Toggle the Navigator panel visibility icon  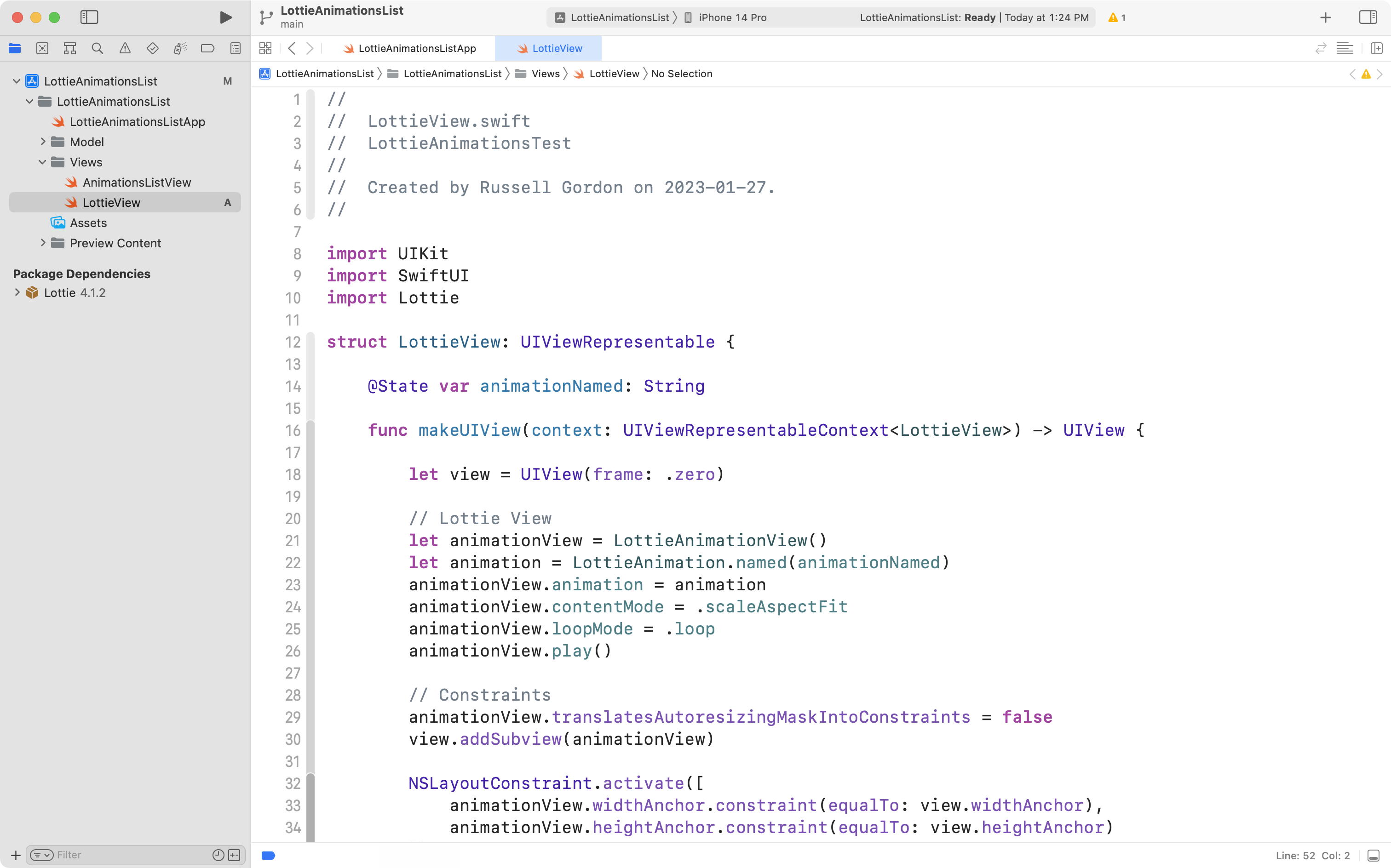(x=89, y=17)
